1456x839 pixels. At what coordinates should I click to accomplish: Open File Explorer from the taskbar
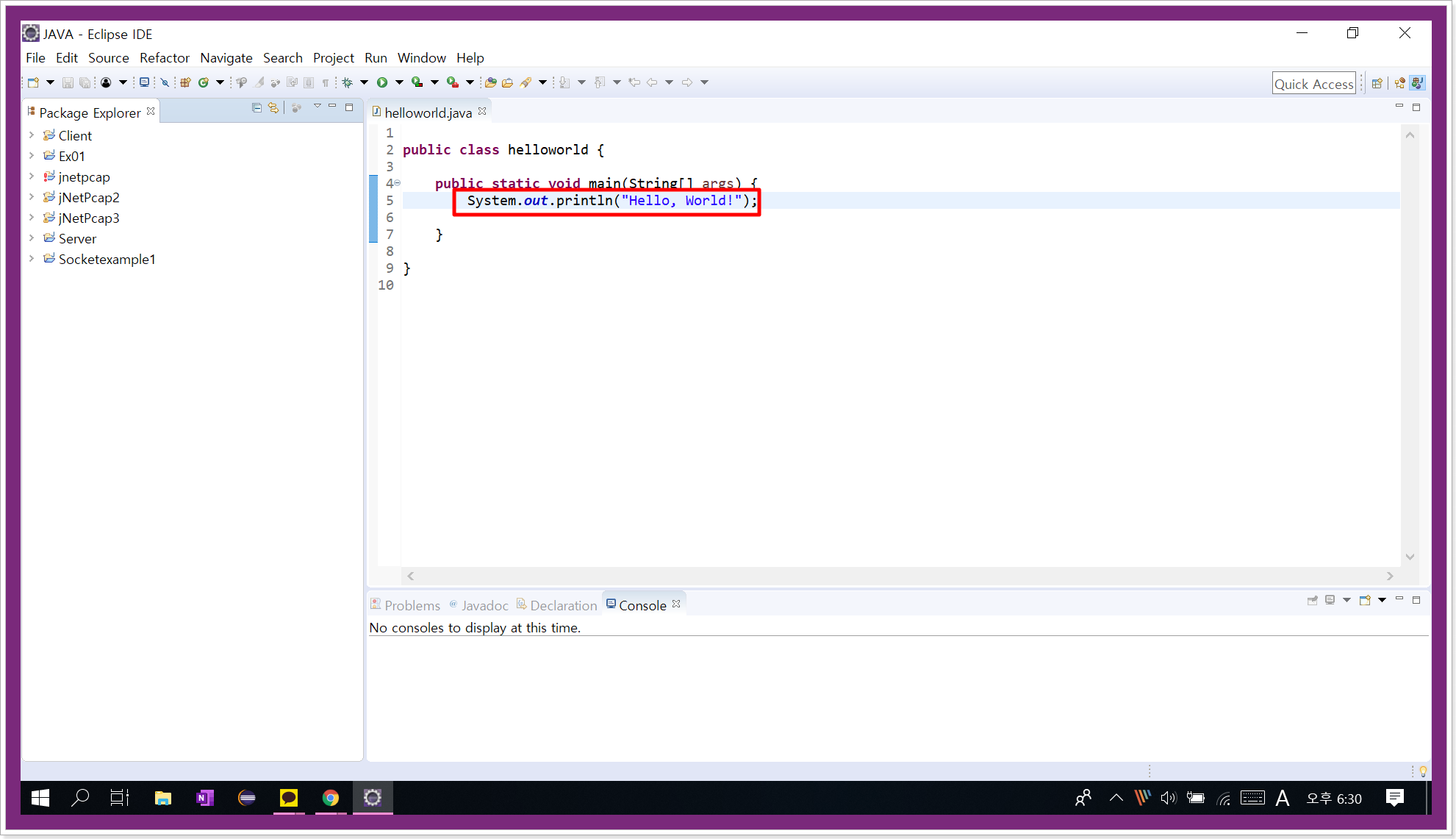click(162, 798)
